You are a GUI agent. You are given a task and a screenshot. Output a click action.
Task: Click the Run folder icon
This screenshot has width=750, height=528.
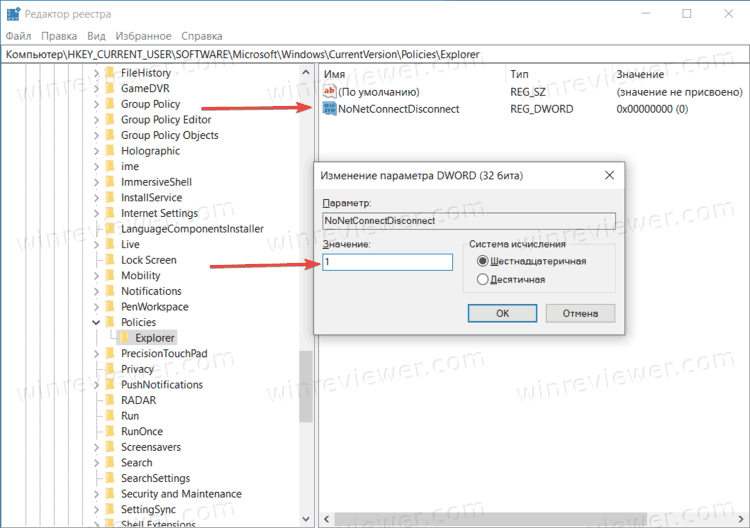coord(110,416)
